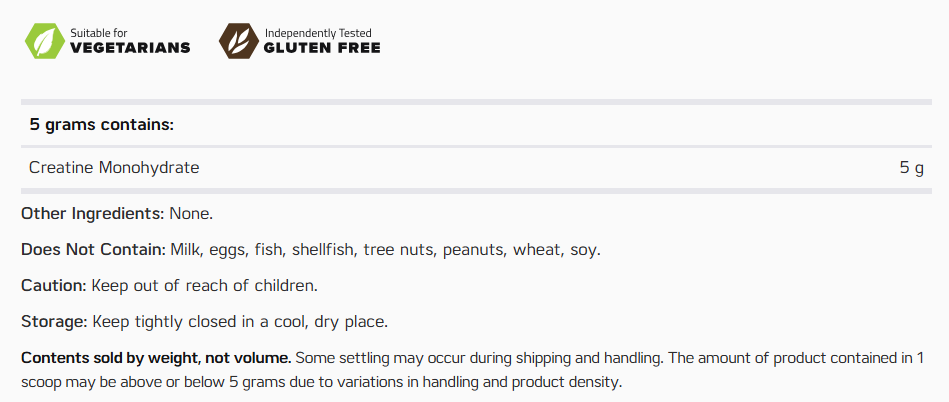
Task: Click the bold GLUTEN FREE badge text
Action: click(322, 48)
